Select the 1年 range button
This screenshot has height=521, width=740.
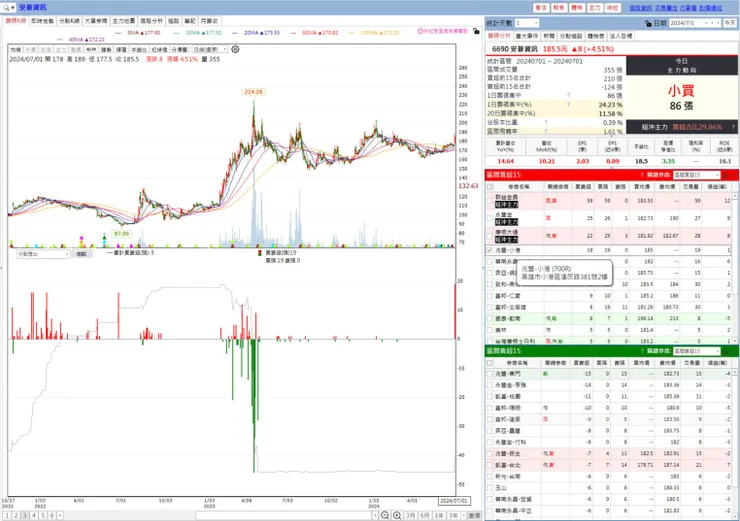[x=439, y=515]
